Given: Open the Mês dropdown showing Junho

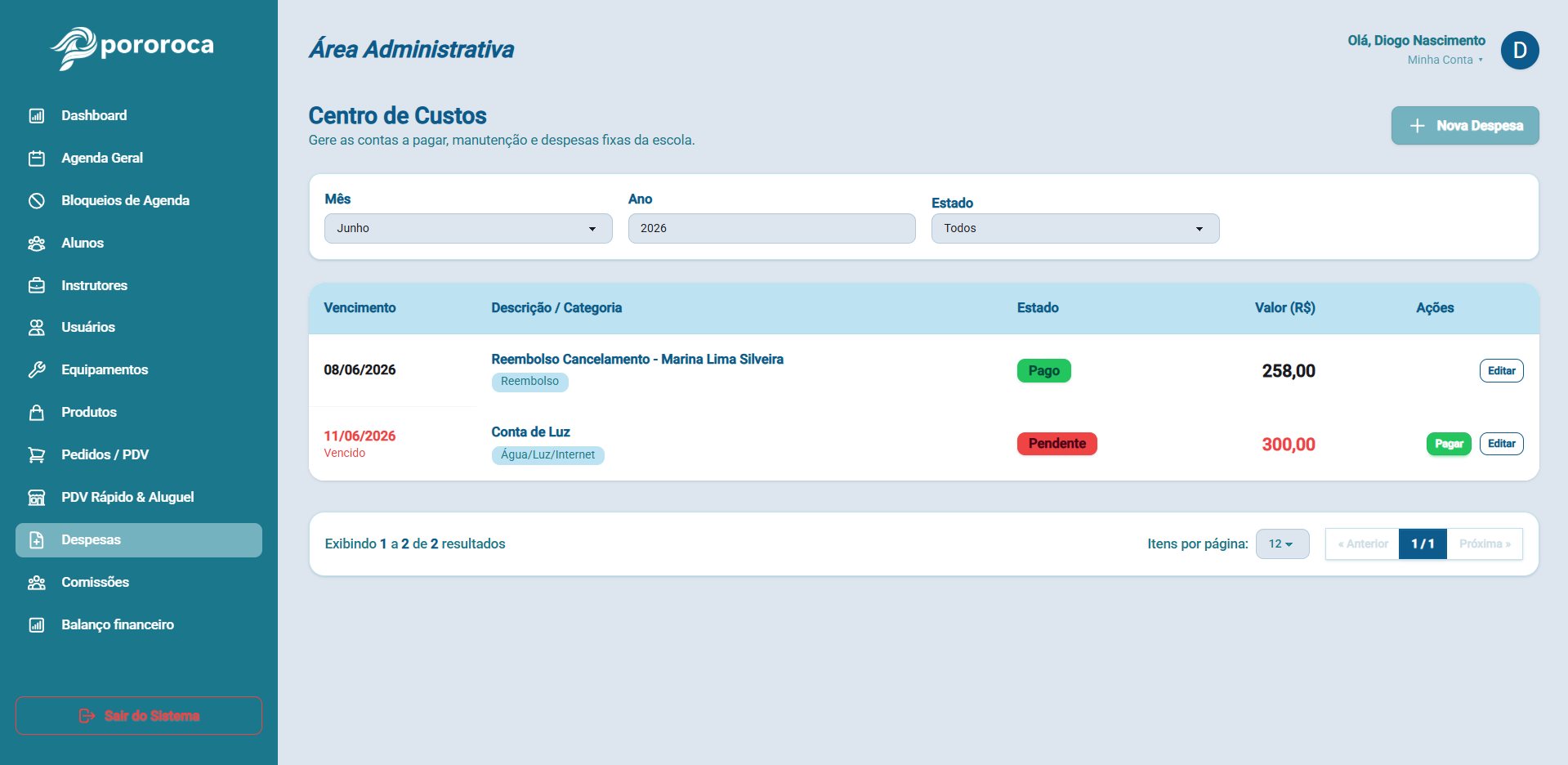Looking at the screenshot, I should click(x=468, y=229).
